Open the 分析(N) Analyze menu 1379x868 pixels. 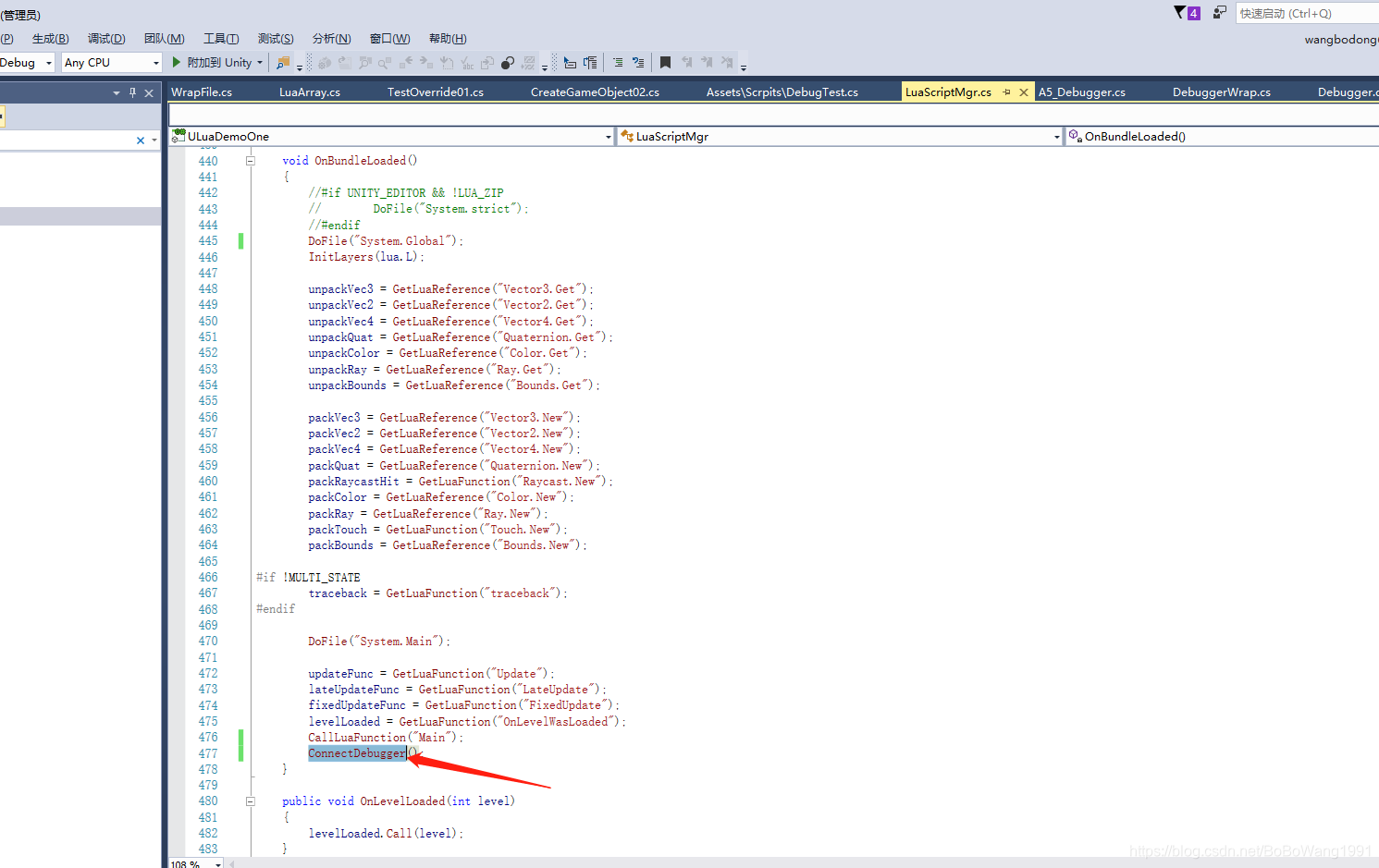332,39
